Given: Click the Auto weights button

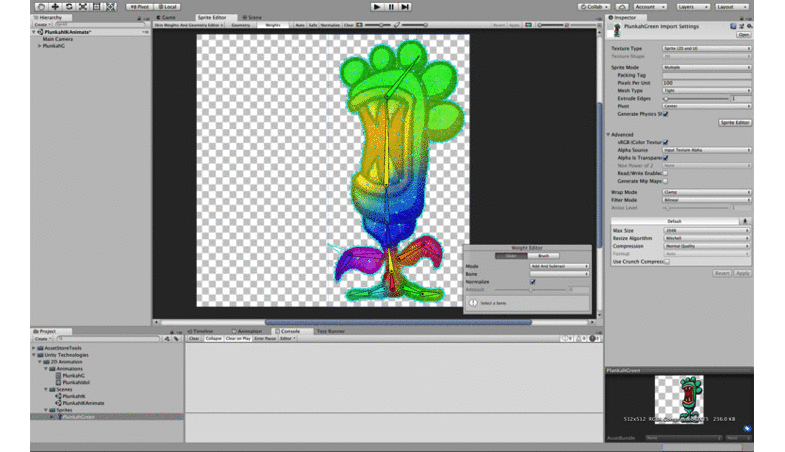Looking at the screenshot, I should (x=299, y=25).
